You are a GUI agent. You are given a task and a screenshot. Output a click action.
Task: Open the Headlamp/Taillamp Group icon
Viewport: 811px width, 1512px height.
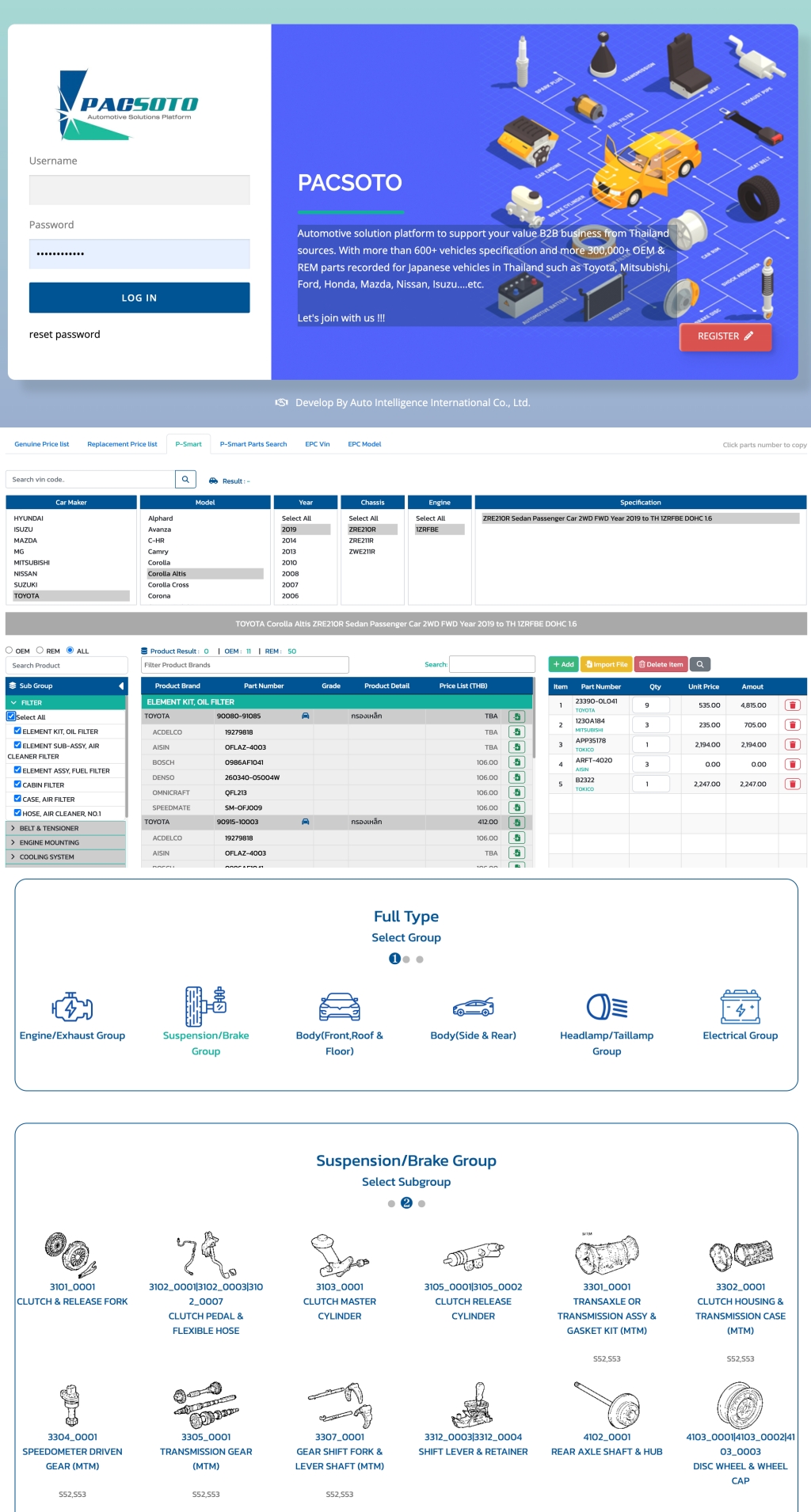click(607, 1007)
